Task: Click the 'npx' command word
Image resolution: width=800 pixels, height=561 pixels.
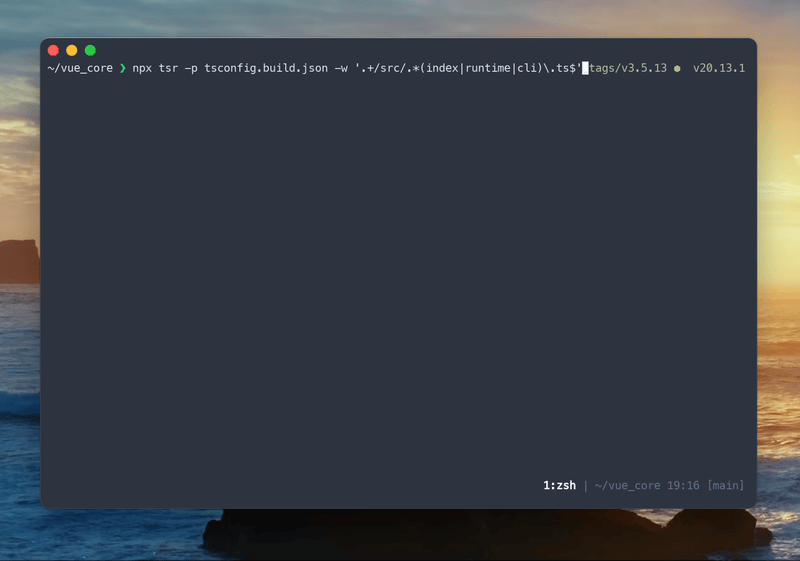Action: pyautogui.click(x=142, y=68)
